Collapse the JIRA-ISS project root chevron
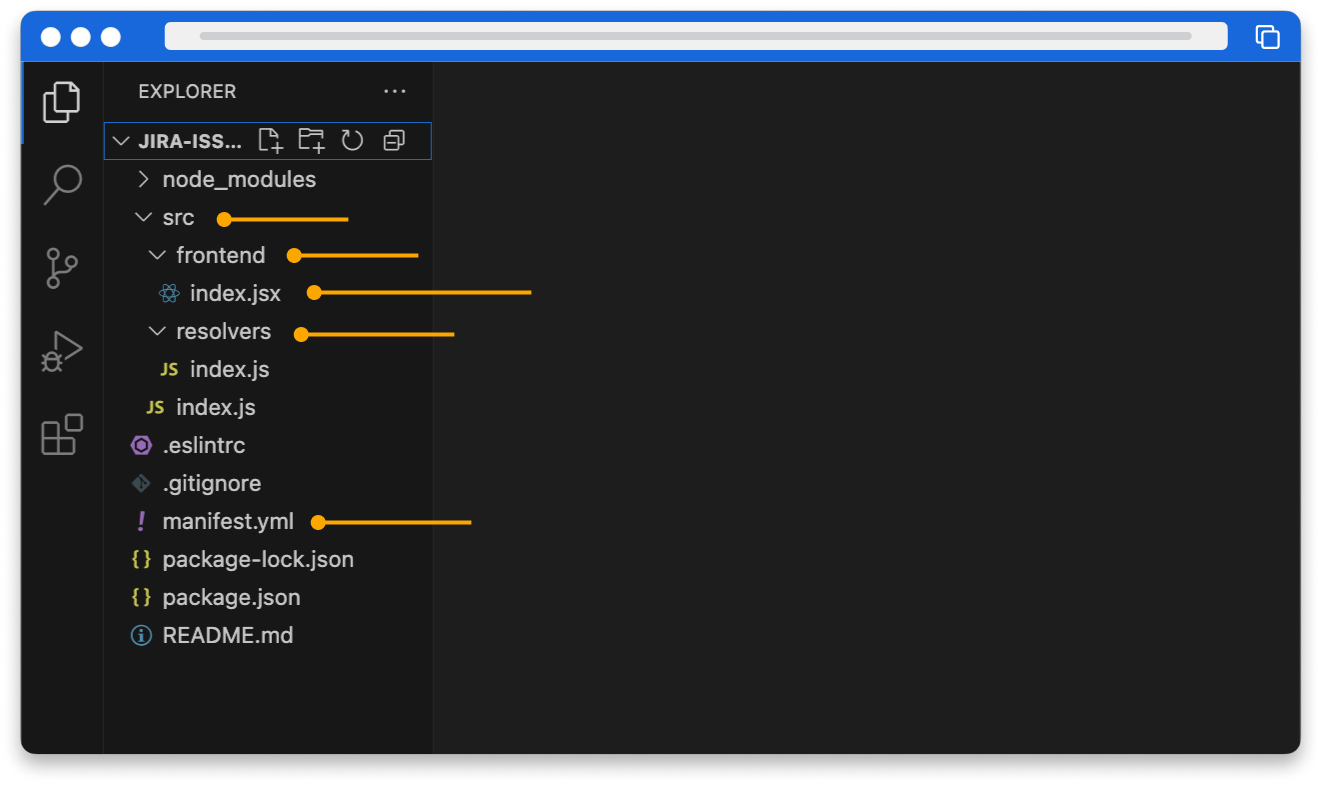This screenshot has height=785, width=1322. coord(121,141)
